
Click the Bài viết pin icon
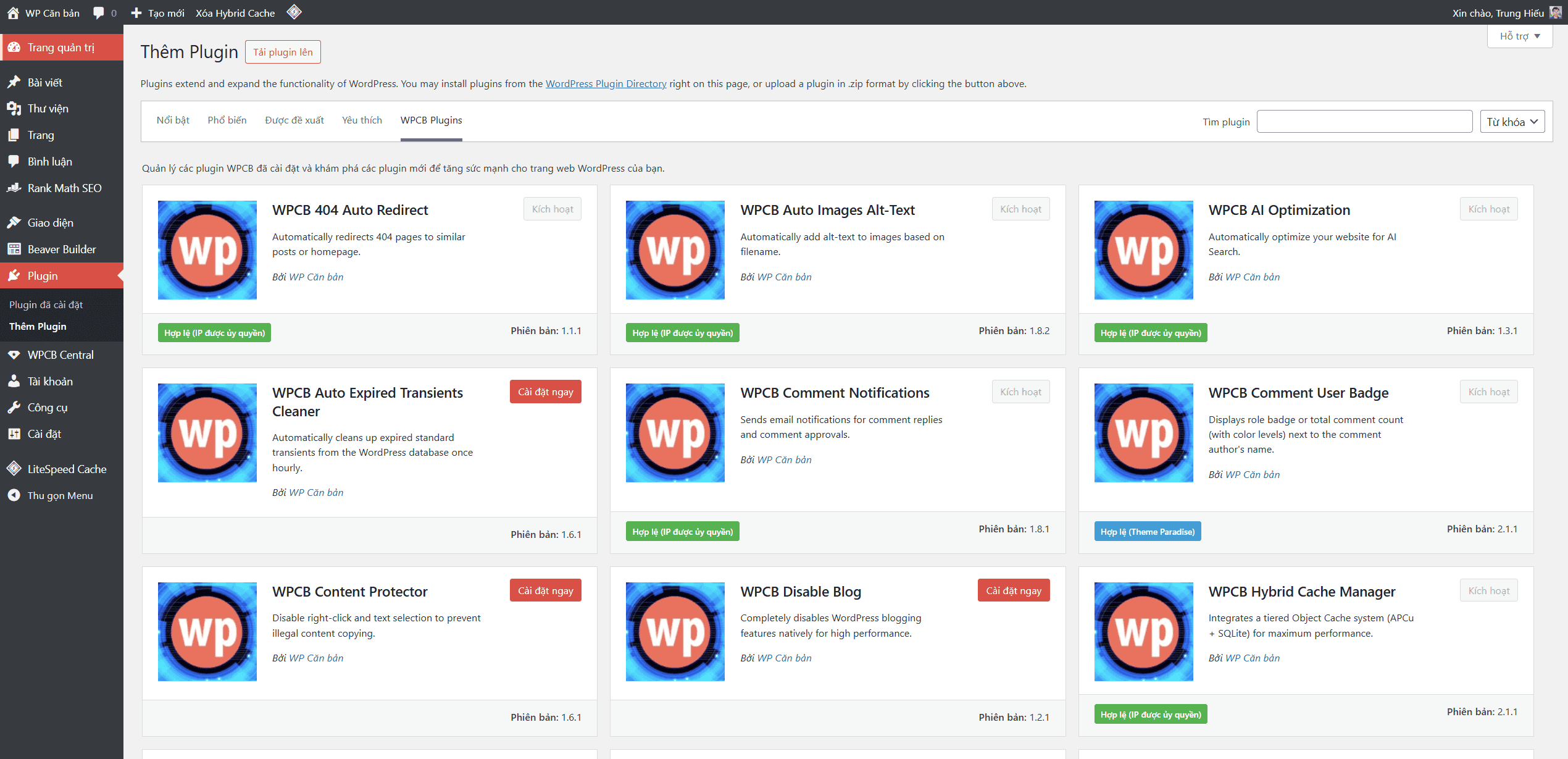point(14,82)
